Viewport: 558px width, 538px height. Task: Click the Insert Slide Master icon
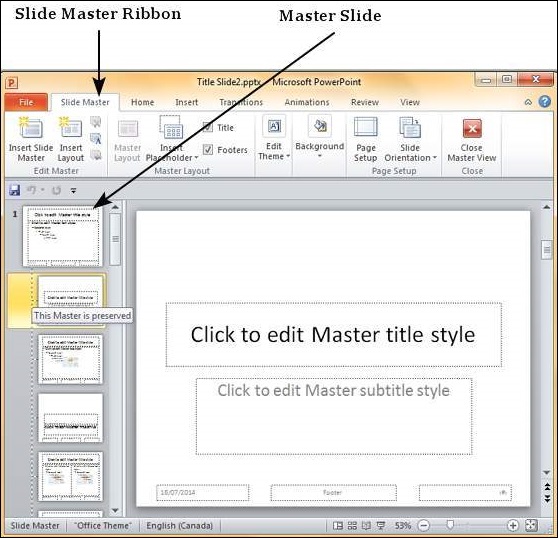(x=31, y=139)
